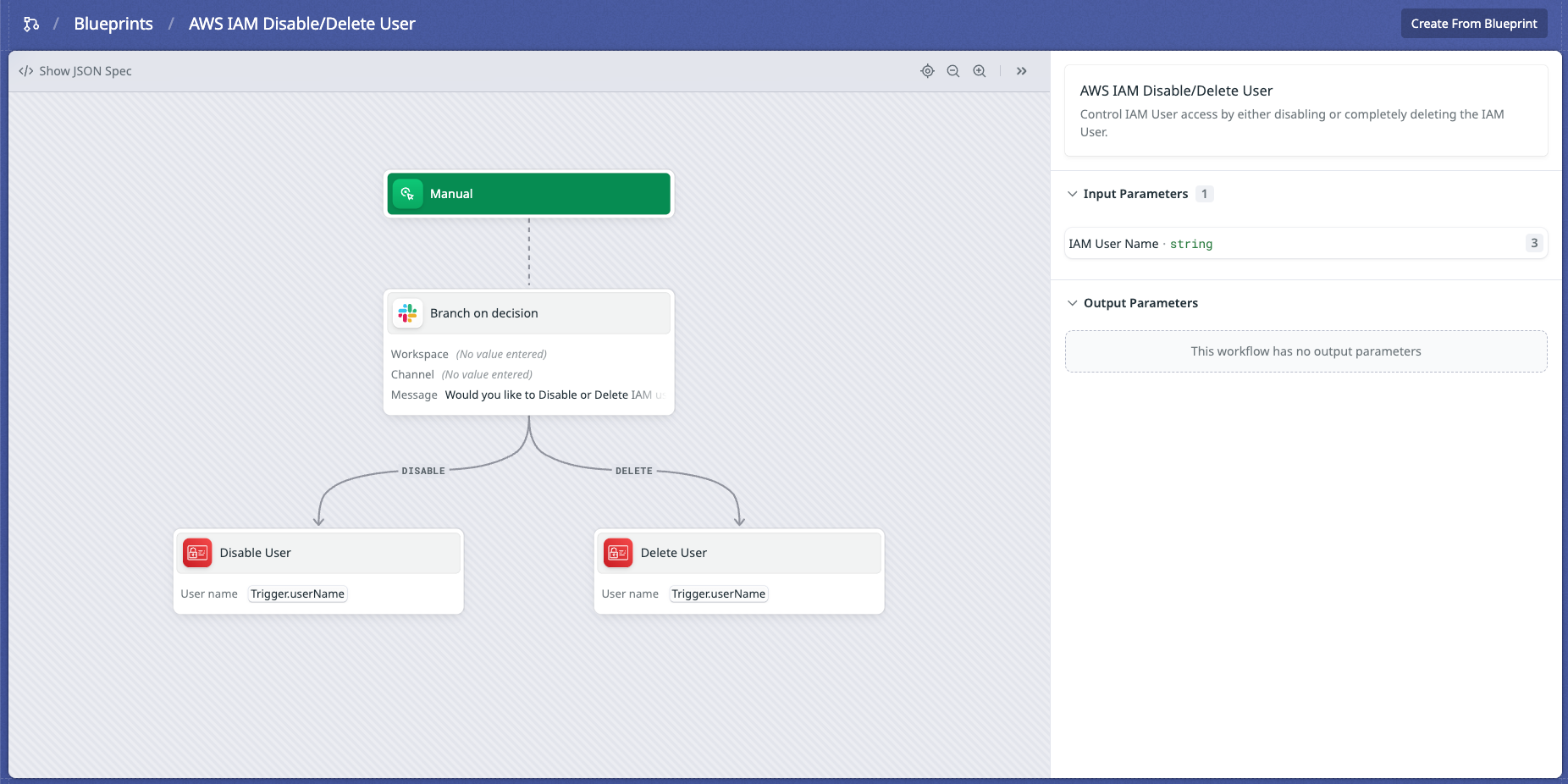Click the zoom in magnifier icon

(980, 71)
